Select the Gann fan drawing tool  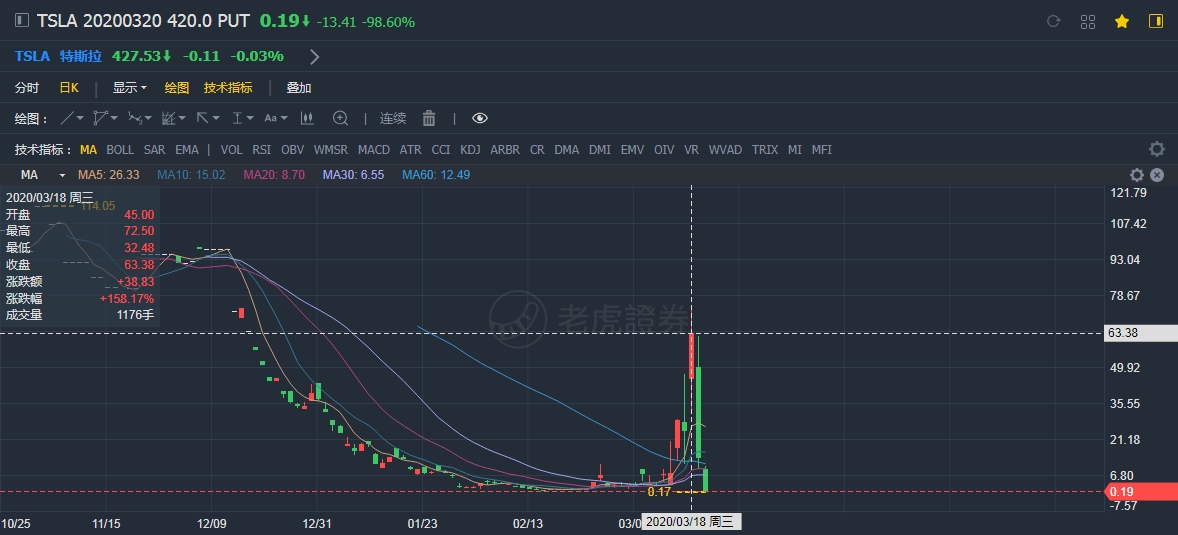tap(168, 118)
